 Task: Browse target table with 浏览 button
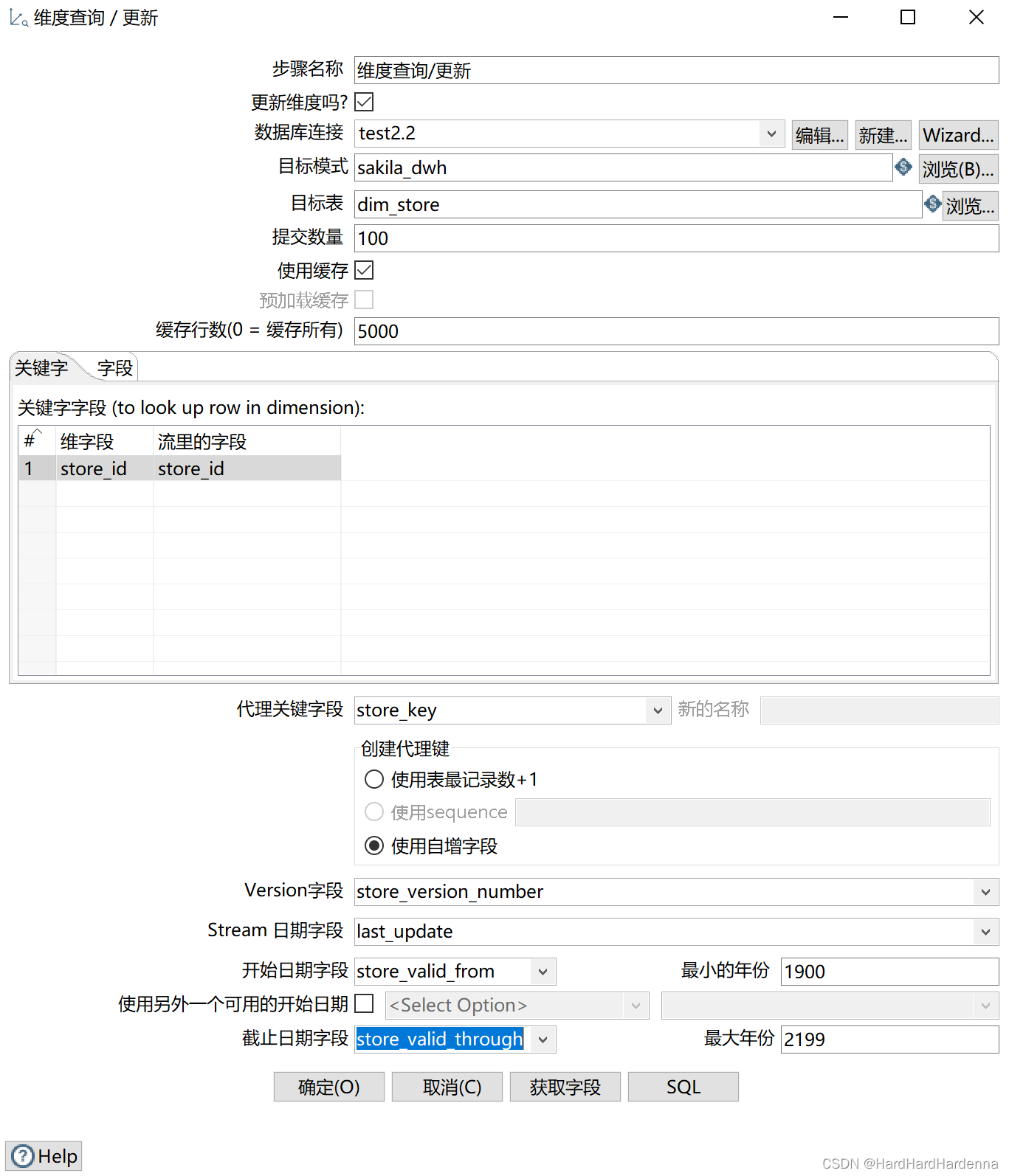(970, 205)
